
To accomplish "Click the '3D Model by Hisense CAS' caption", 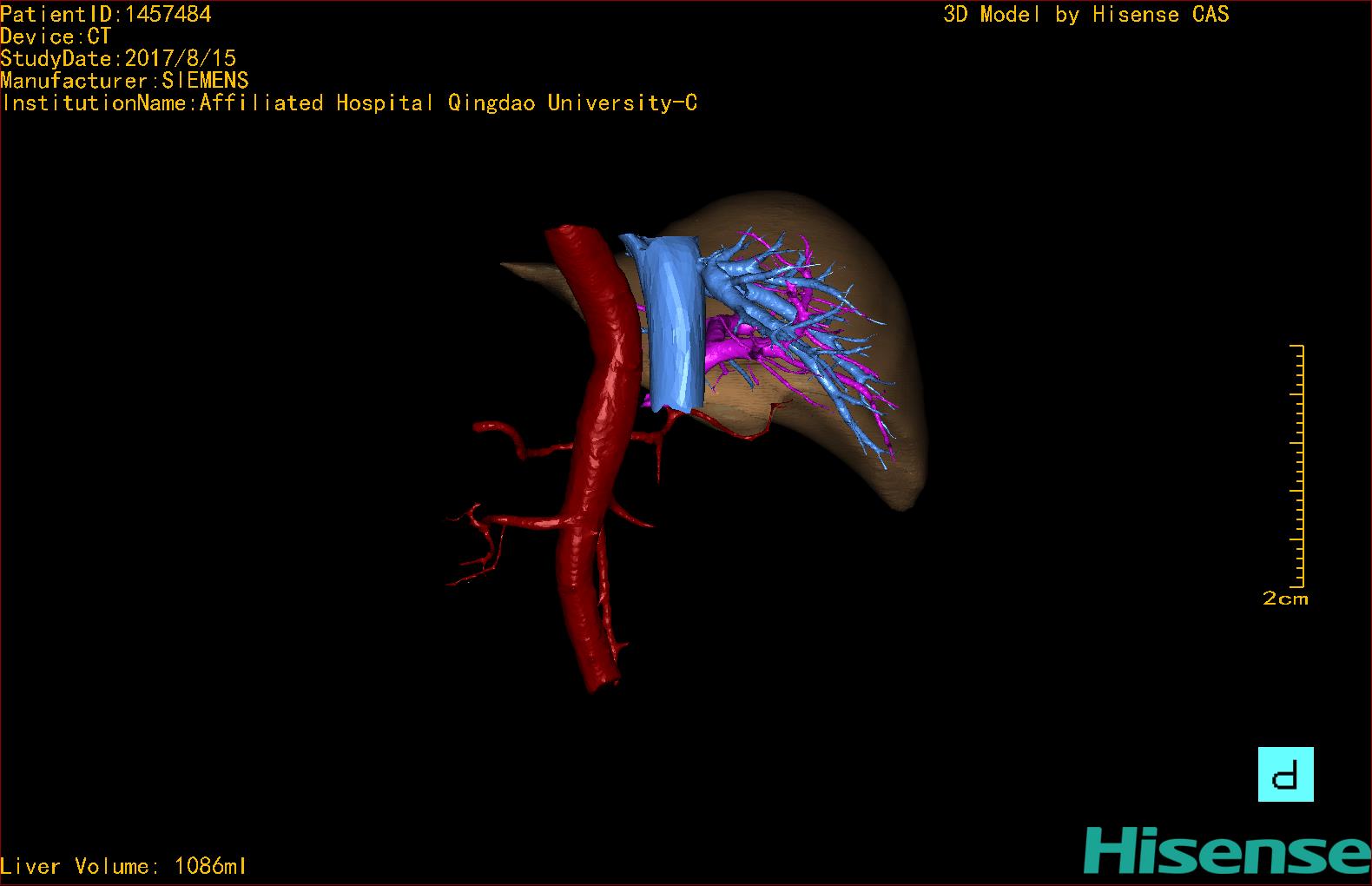I will 1086,14.
